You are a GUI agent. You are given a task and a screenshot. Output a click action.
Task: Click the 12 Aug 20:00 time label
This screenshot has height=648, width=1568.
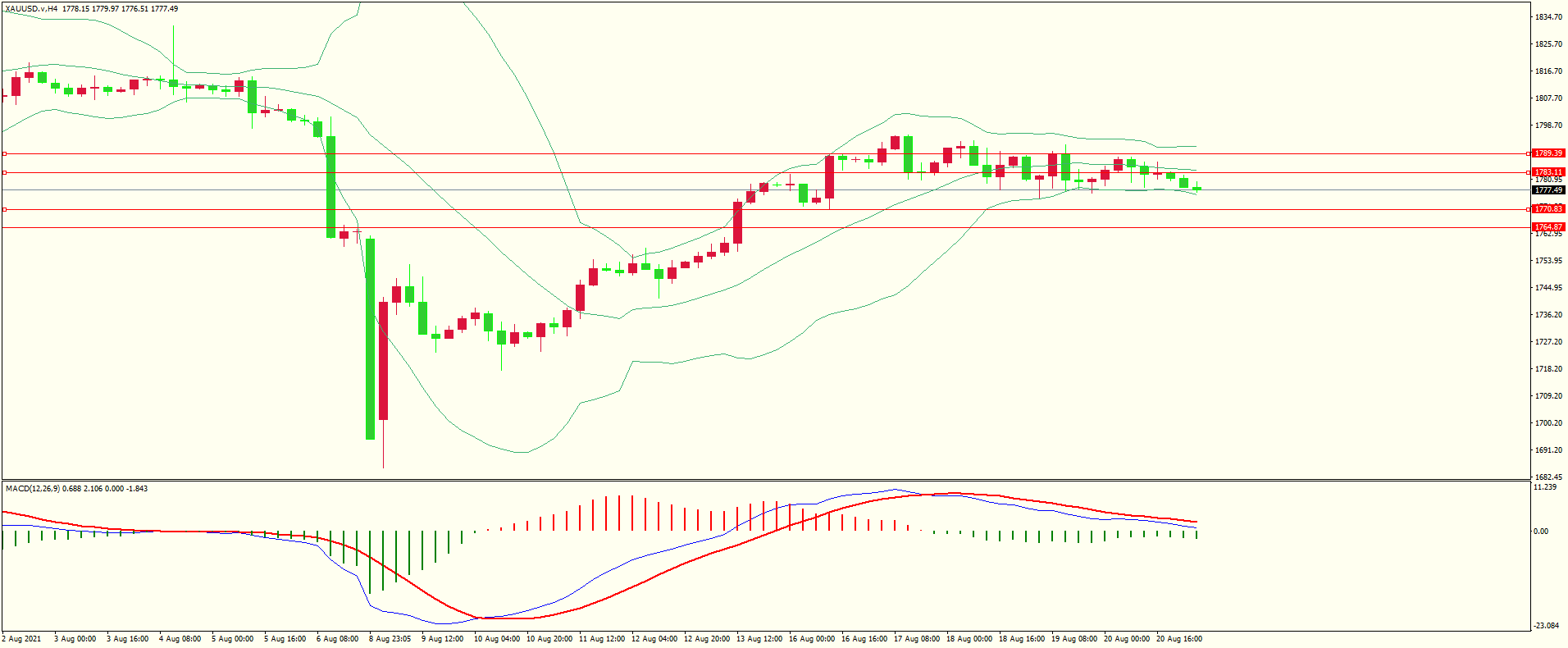click(x=707, y=639)
